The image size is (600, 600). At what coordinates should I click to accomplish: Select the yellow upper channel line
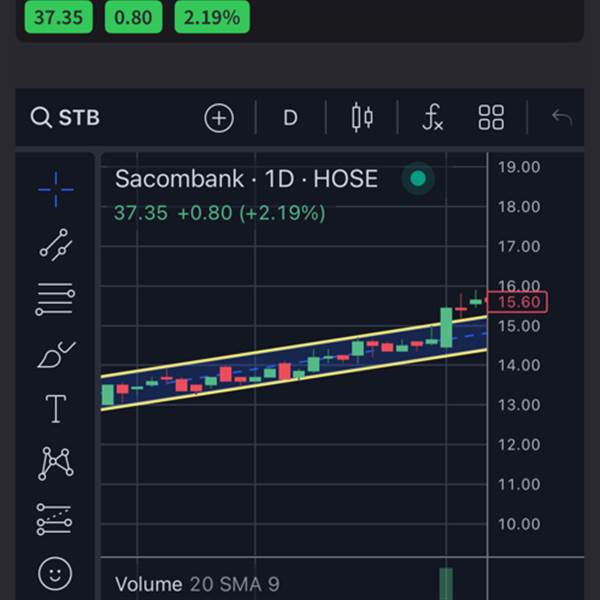tap(294, 347)
